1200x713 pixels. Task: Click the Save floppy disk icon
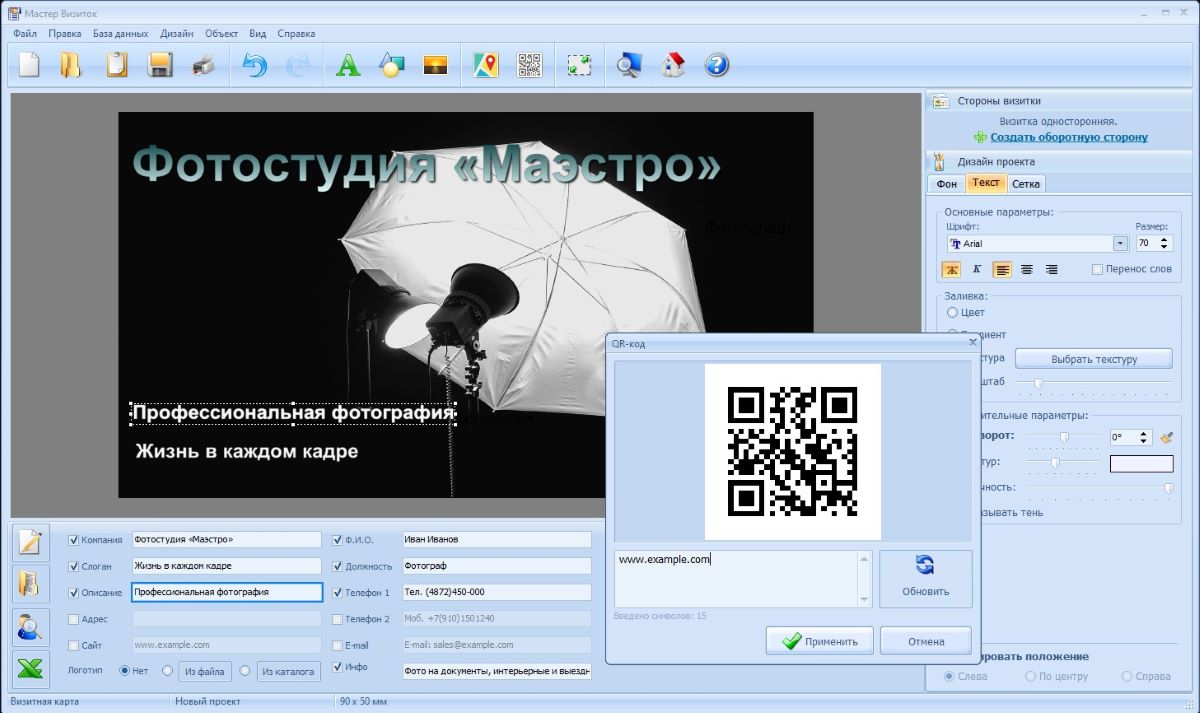tap(160, 66)
